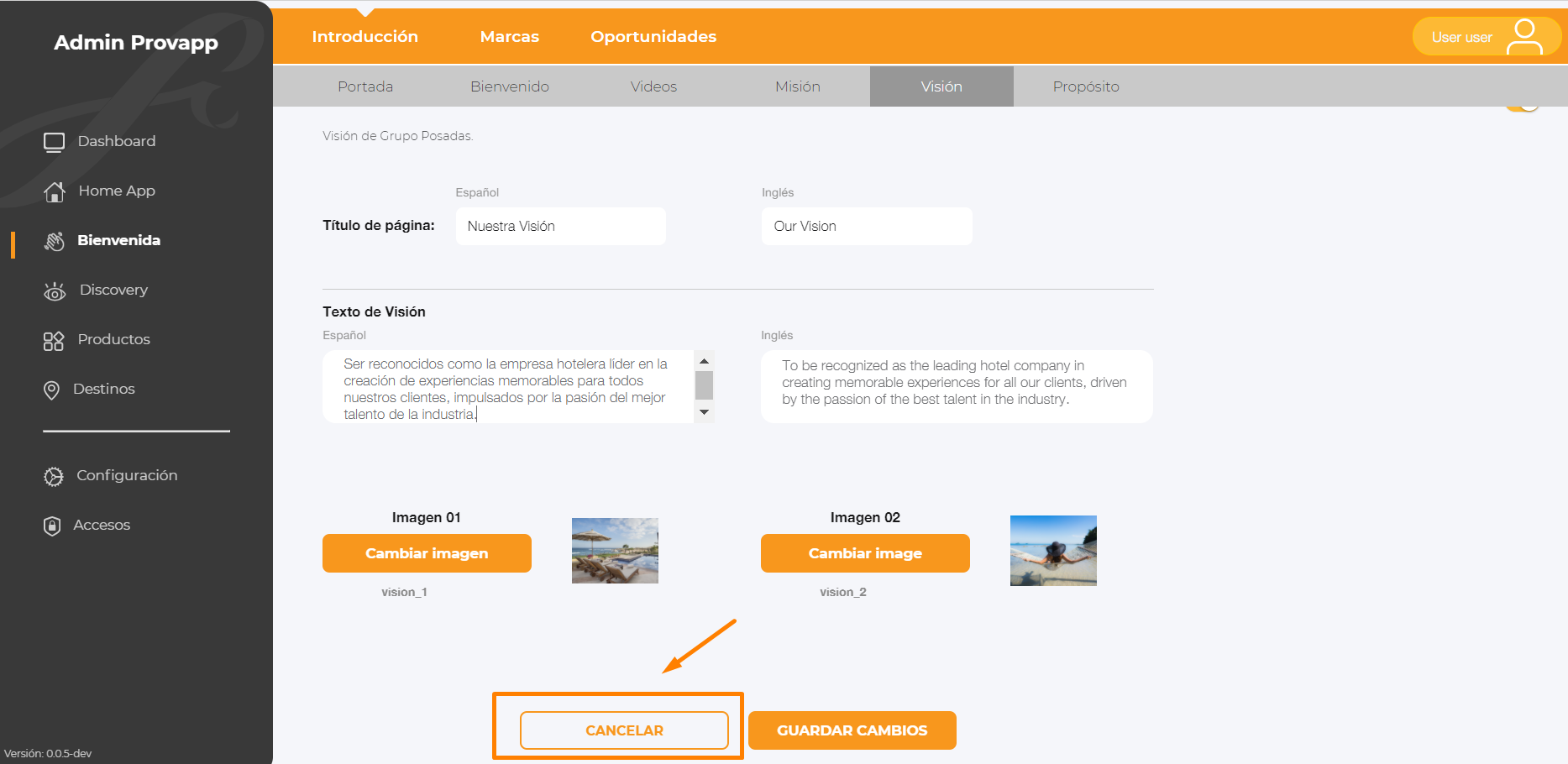This screenshot has height=764, width=1568.
Task: Click the Discovery eye icon
Action: point(55,290)
